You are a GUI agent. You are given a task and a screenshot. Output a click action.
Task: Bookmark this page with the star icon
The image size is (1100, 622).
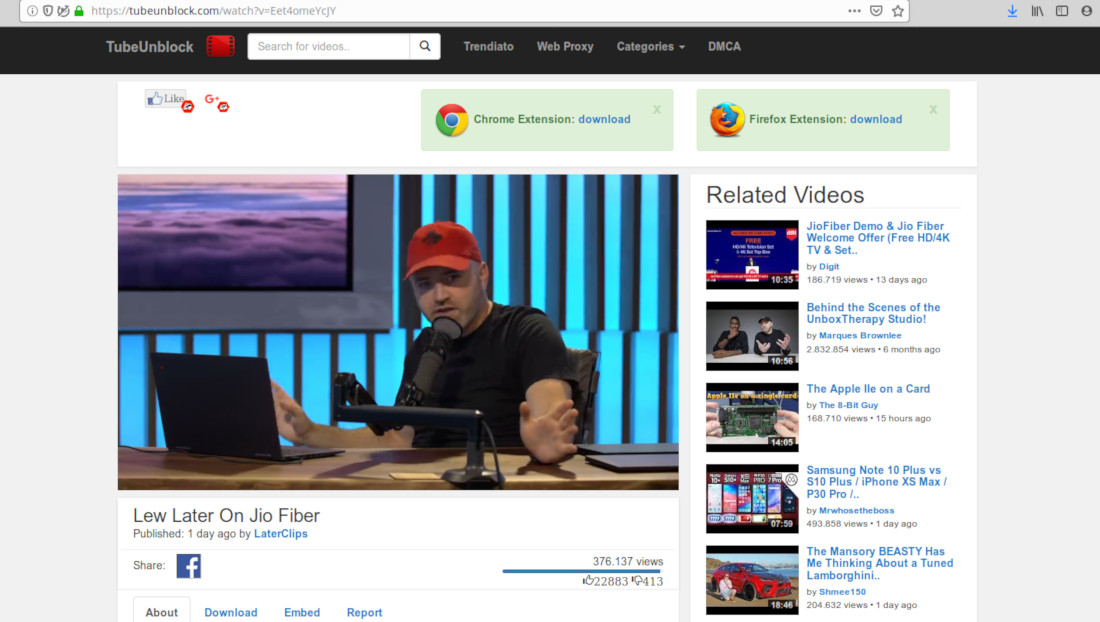pyautogui.click(x=898, y=11)
